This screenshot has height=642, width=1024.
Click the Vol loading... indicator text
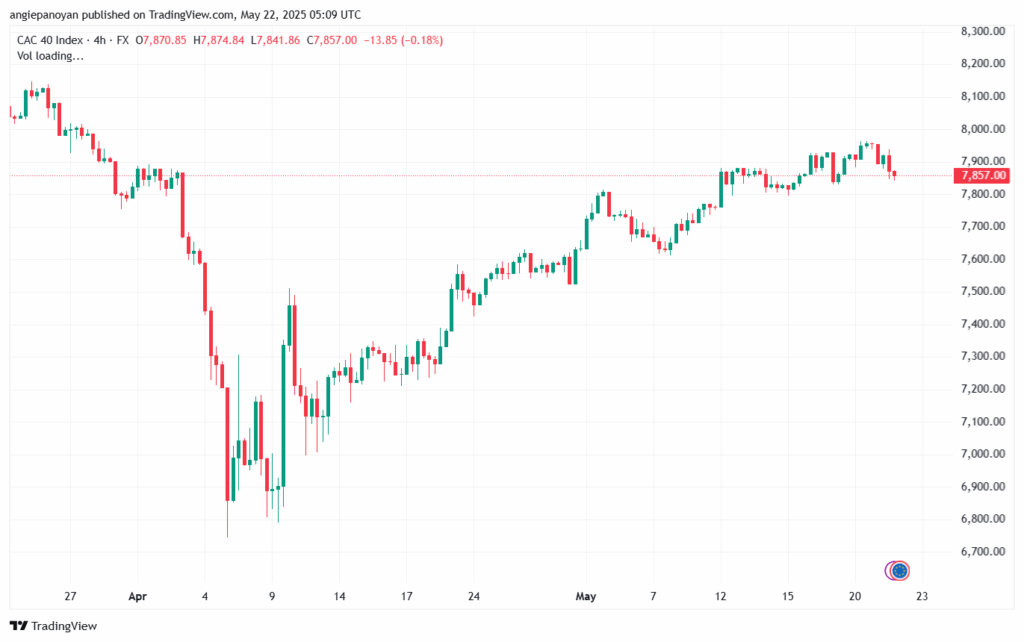point(50,56)
